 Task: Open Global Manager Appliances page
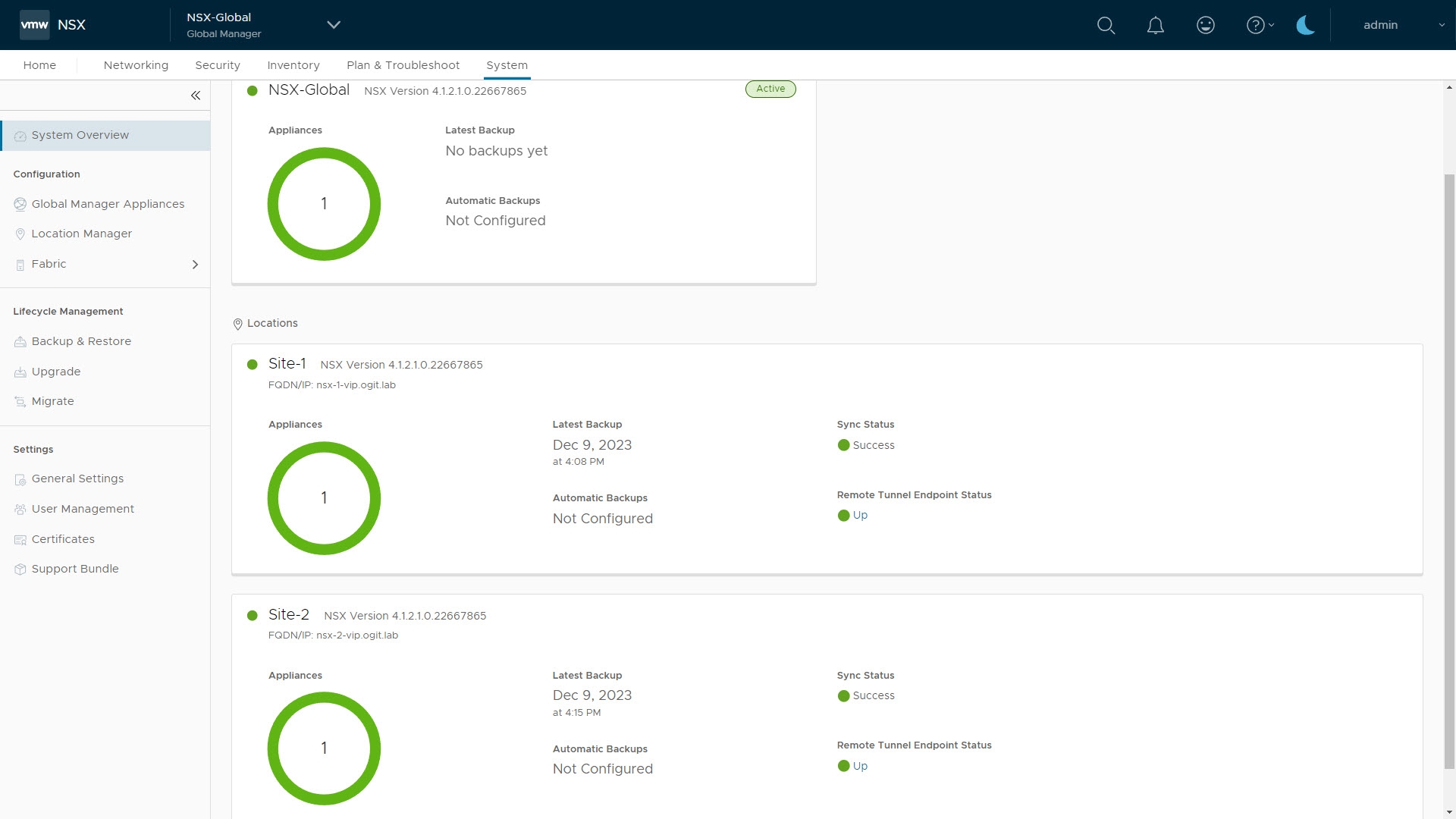coord(108,204)
